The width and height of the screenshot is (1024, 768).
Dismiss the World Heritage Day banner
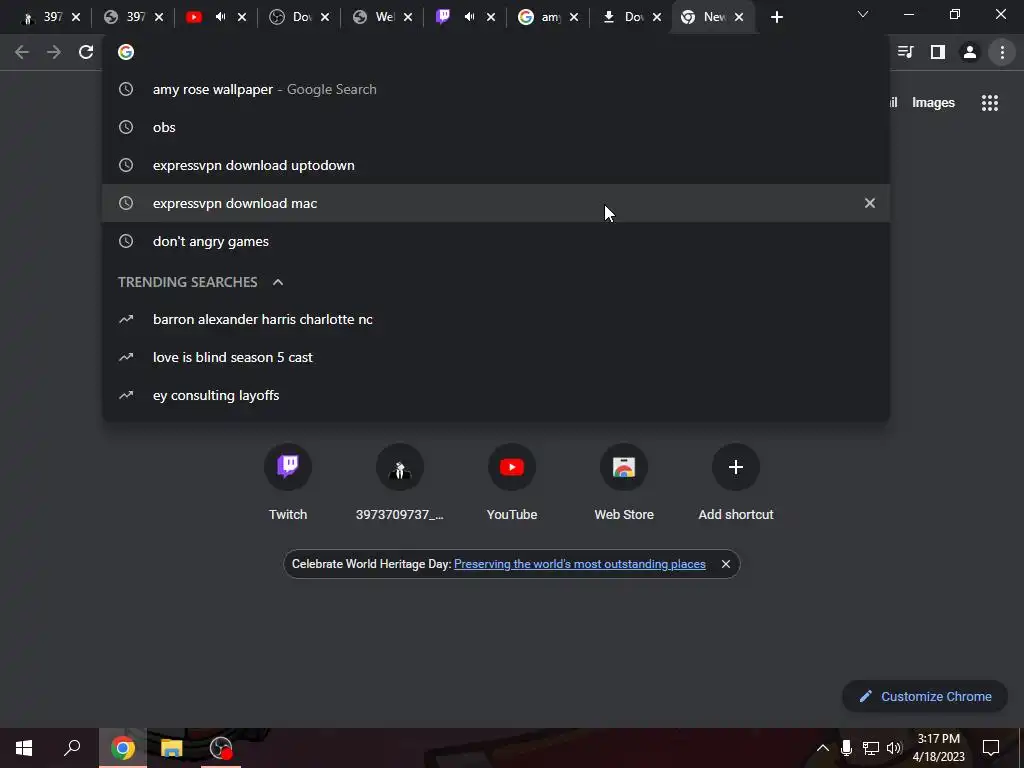(726, 564)
